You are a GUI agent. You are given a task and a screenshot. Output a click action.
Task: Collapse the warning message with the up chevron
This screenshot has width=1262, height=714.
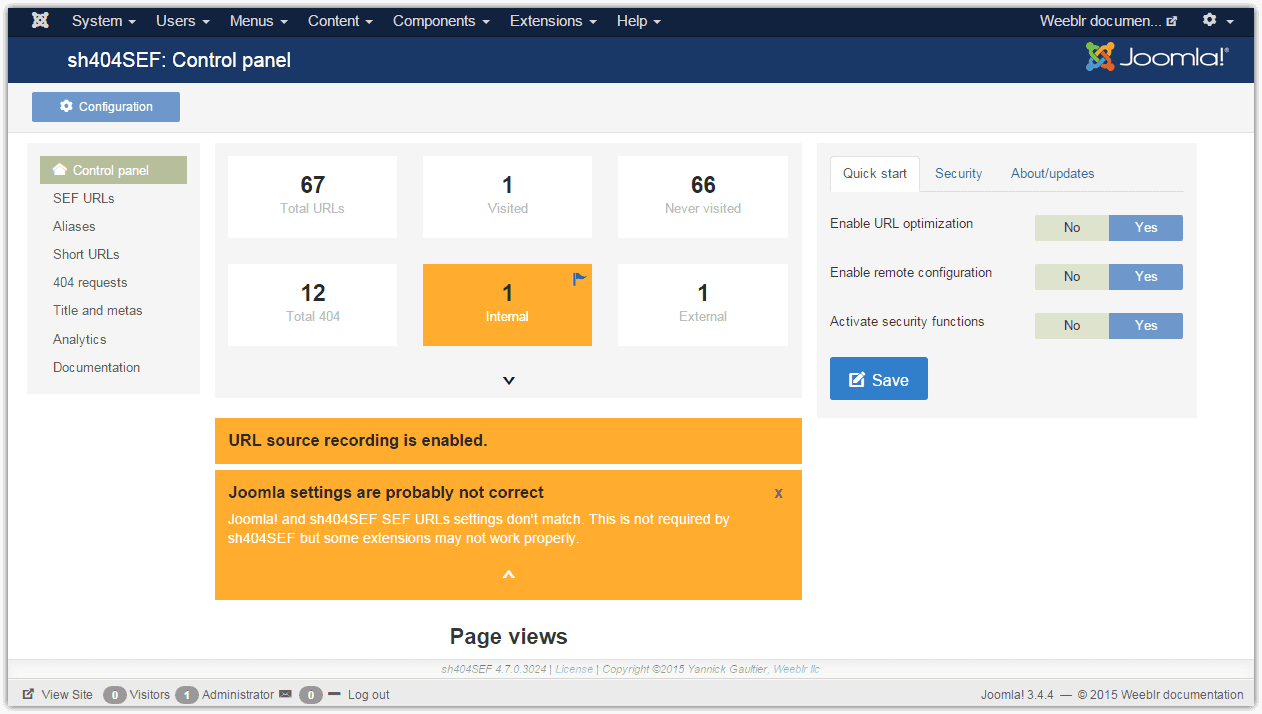[x=508, y=574]
